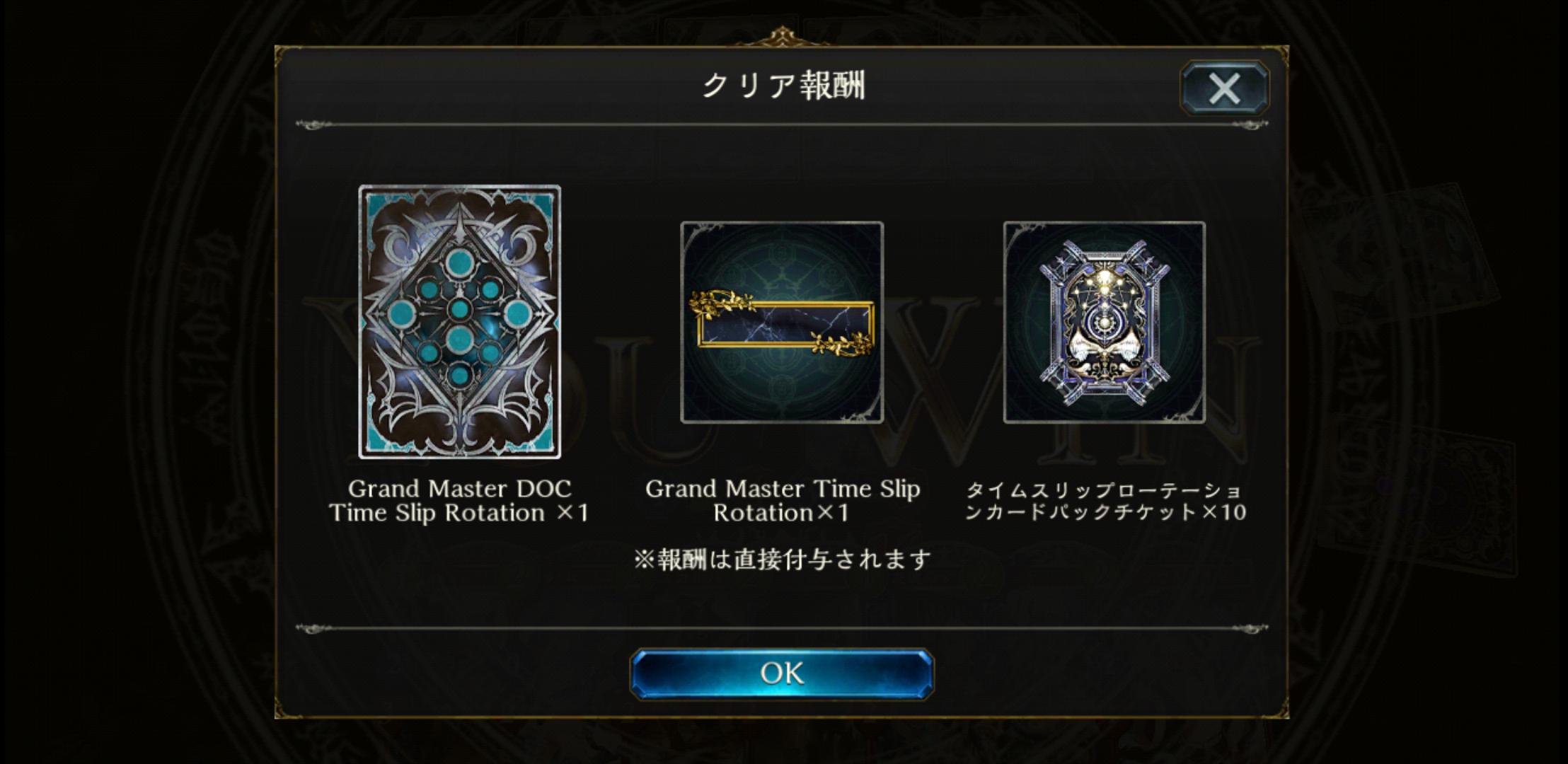Click the divider line above the OK button
1568x764 pixels.
click(x=782, y=628)
